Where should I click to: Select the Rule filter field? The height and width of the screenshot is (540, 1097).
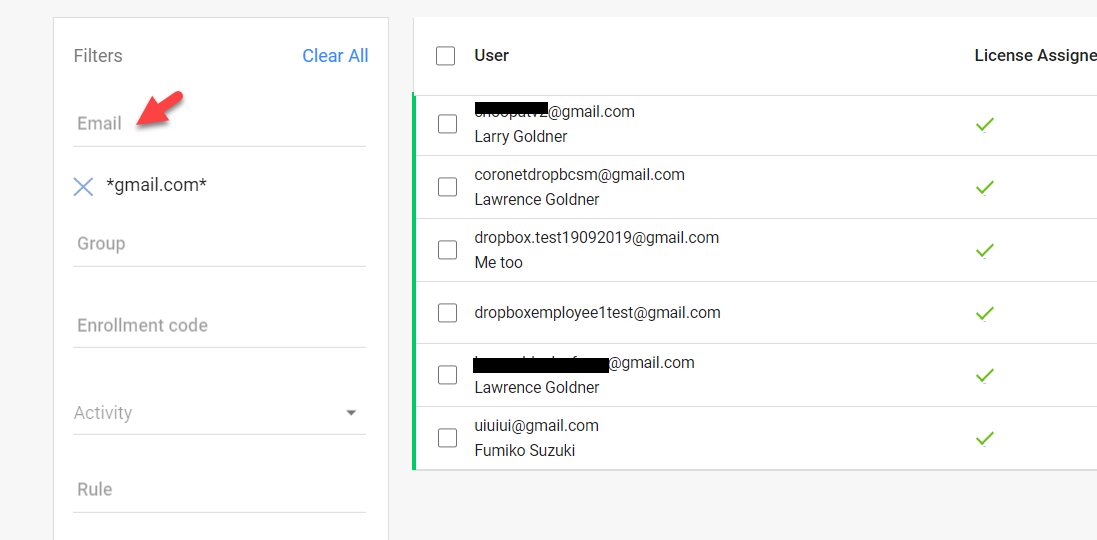[219, 489]
